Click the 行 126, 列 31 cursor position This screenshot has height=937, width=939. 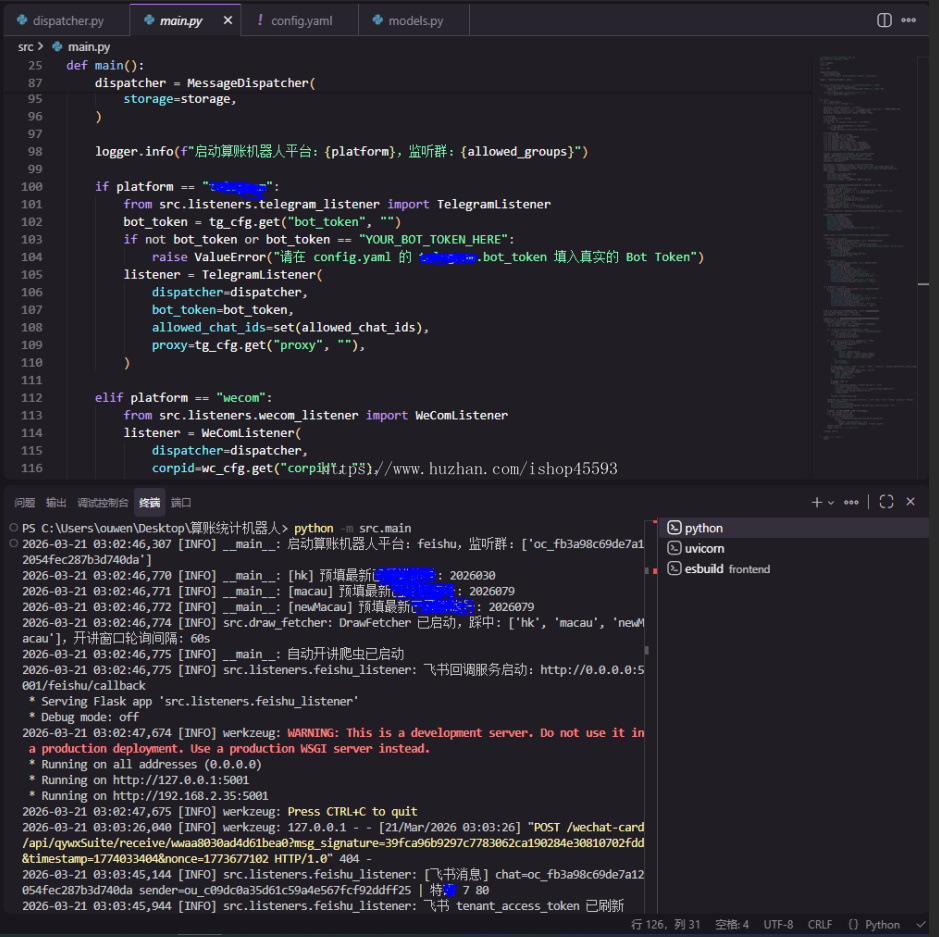pos(665,925)
